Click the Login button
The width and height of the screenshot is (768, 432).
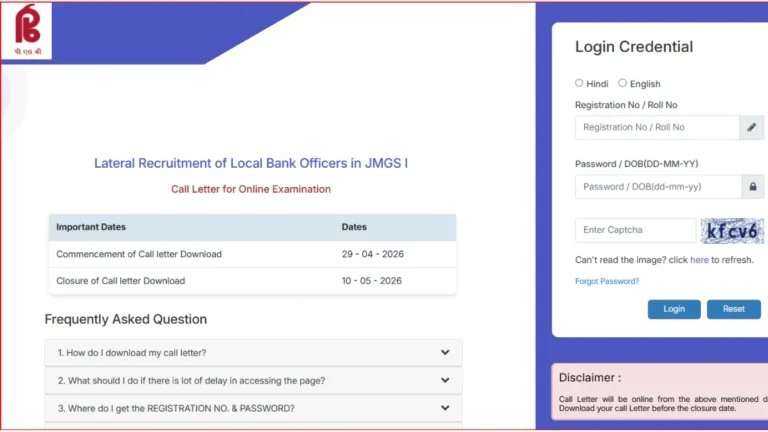(674, 309)
